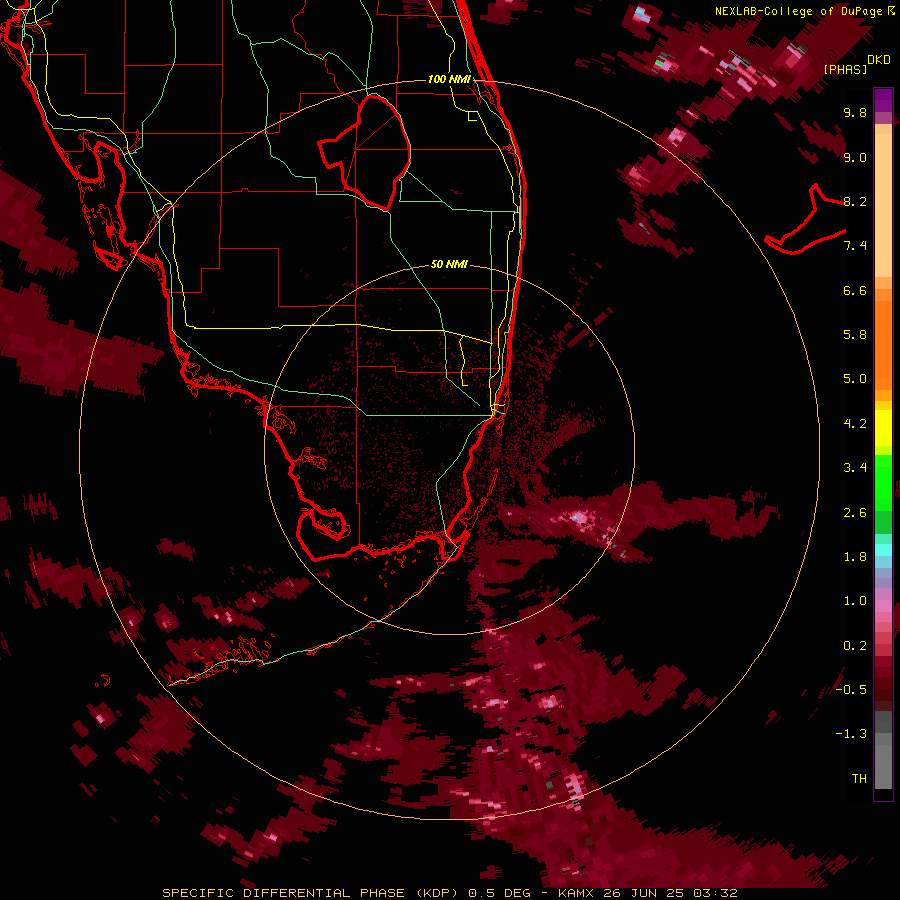Click the SPECIFIC DIFFERENTIAL PHASE (KDP) caption text
This screenshot has height=900, width=900.
[x=308, y=893]
